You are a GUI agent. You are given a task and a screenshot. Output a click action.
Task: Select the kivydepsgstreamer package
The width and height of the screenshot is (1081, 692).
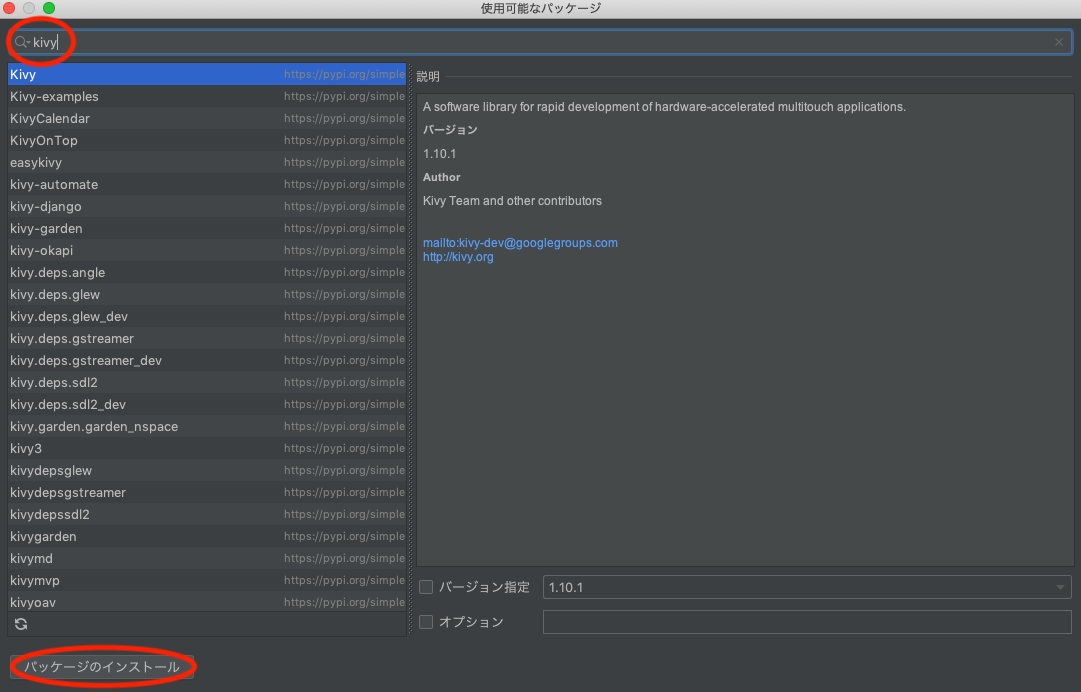coord(207,493)
